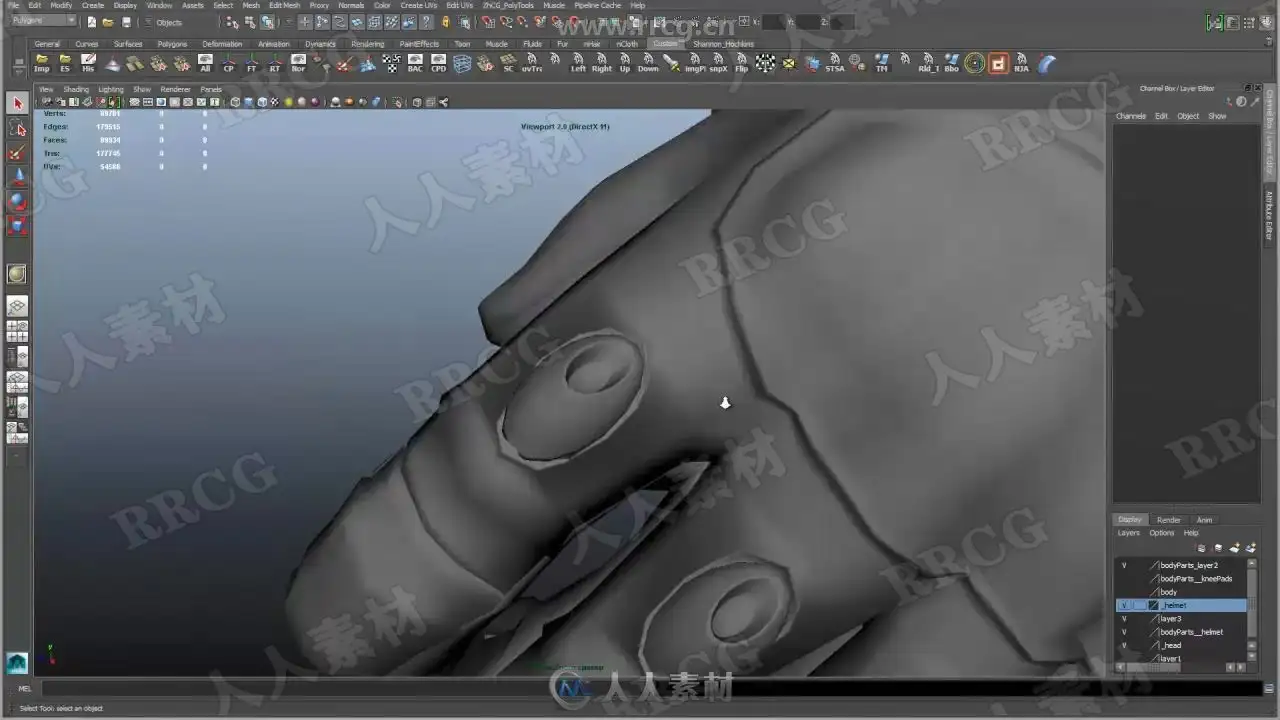Run the uvTrc shelf script
The width and height of the screenshot is (1280, 720).
coord(532,63)
